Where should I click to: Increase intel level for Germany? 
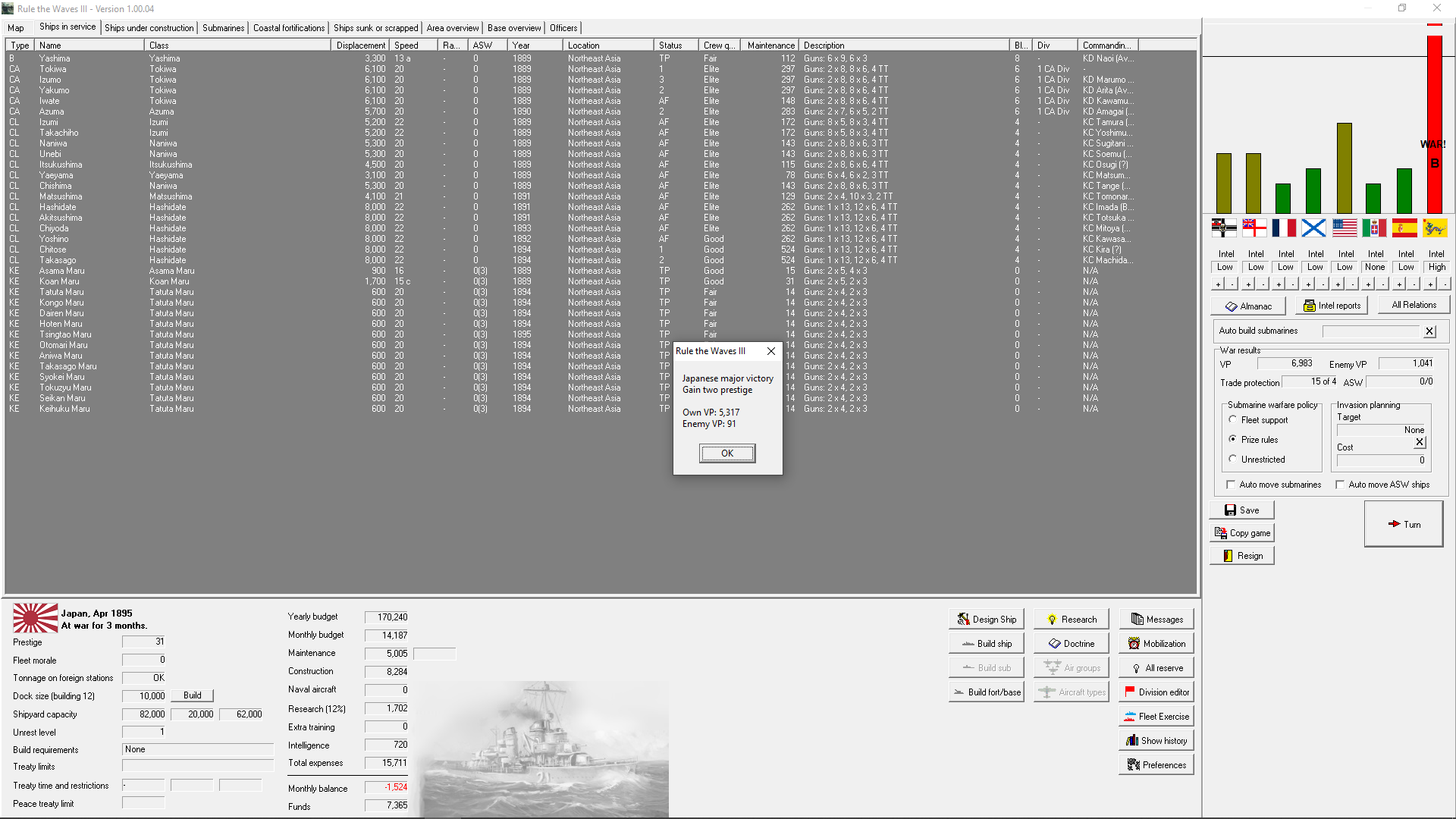[x=1218, y=284]
